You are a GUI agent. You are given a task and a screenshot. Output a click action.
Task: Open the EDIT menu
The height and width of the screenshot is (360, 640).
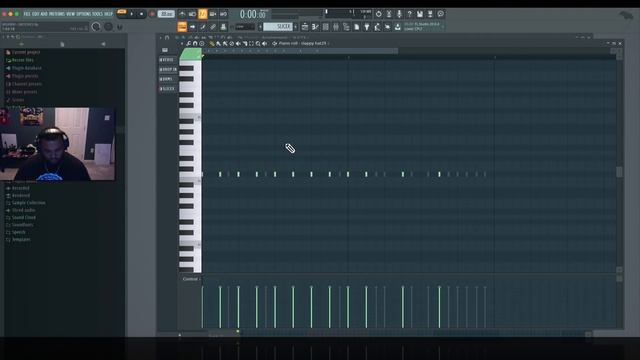[36, 14]
